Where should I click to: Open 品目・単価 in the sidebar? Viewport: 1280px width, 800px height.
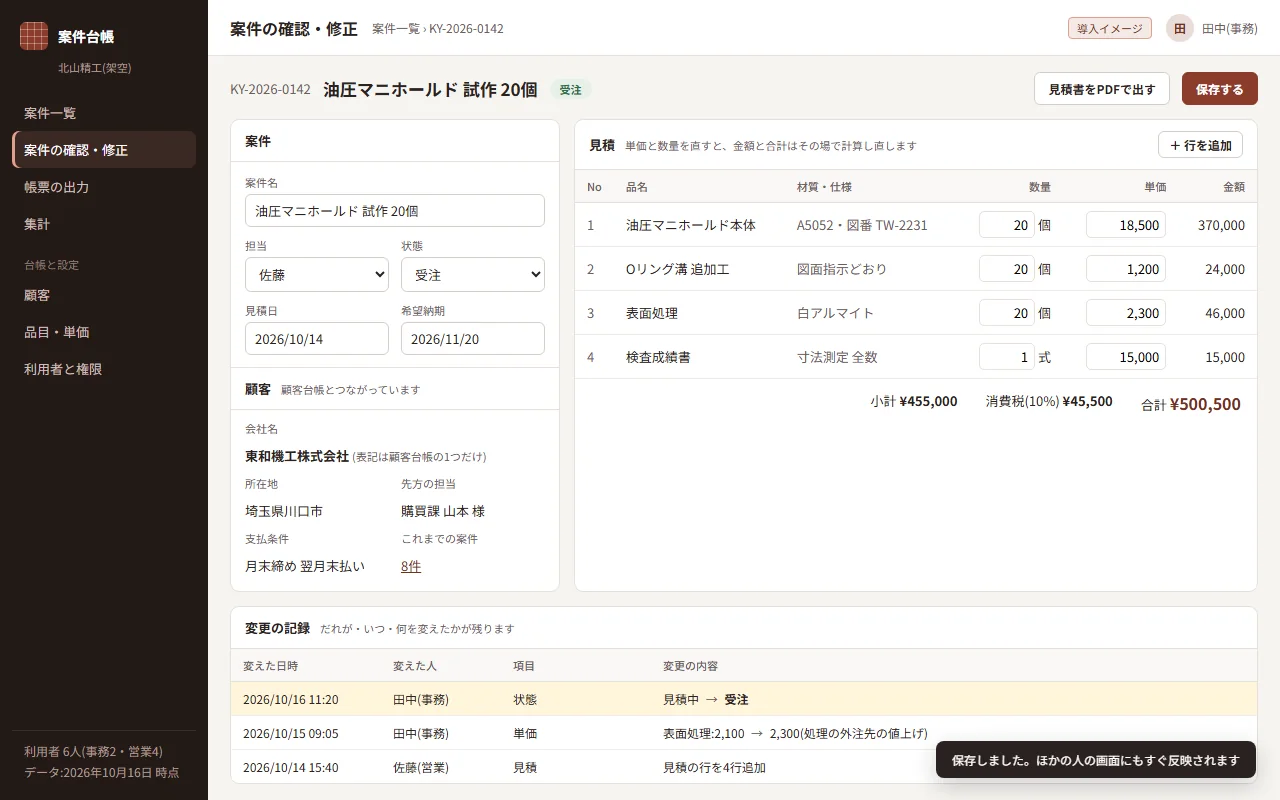tap(104, 332)
